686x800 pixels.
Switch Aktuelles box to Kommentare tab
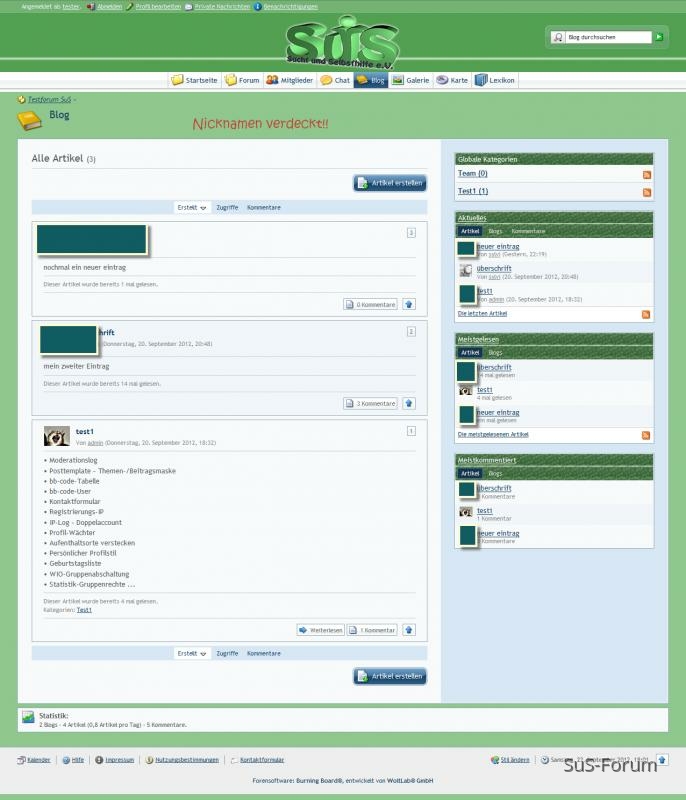(528, 231)
